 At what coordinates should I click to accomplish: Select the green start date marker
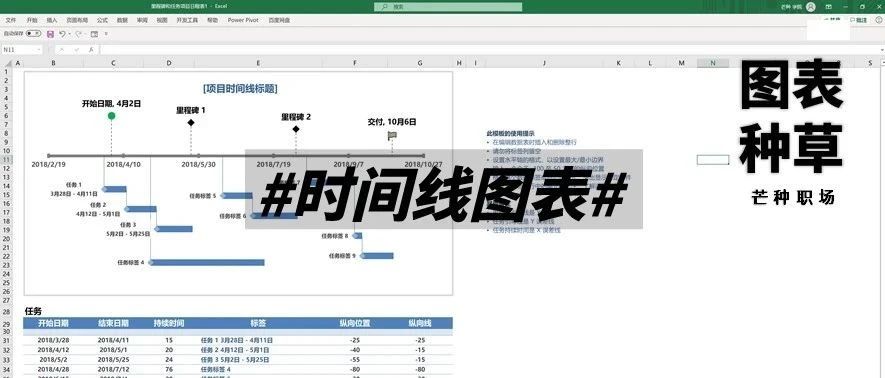111,116
